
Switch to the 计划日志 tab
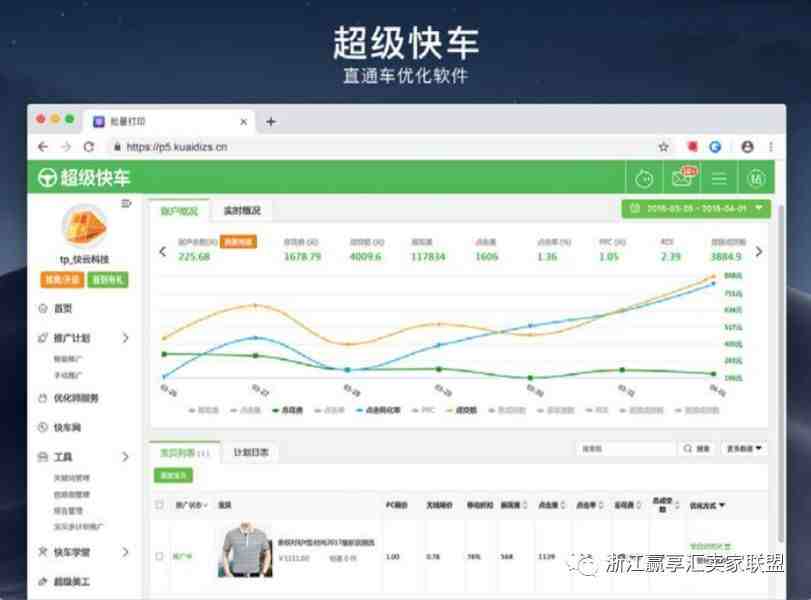point(251,453)
